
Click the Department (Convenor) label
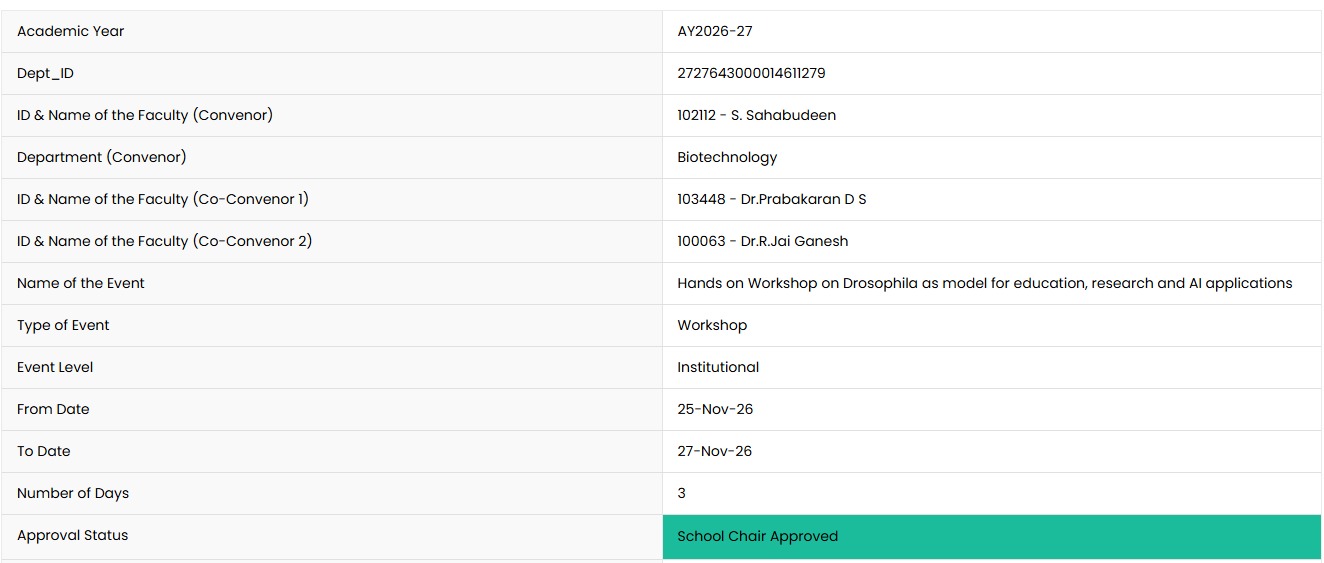(x=102, y=157)
